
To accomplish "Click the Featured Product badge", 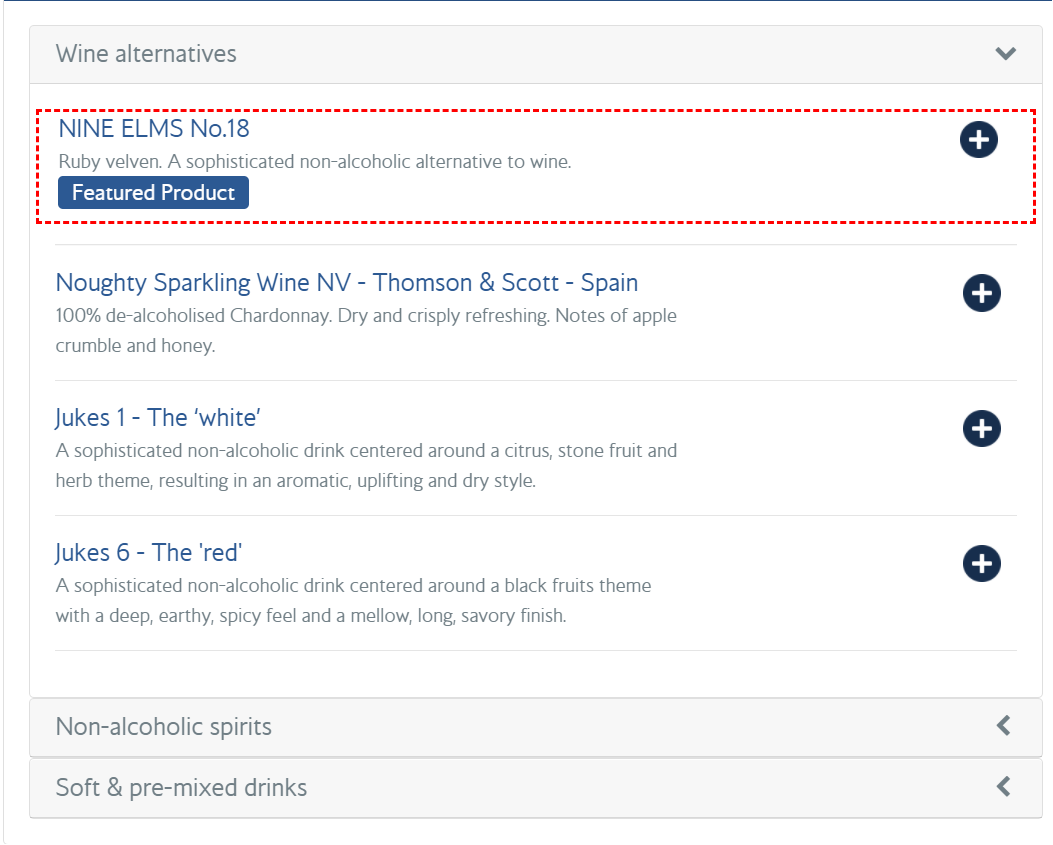I will (x=153, y=193).
